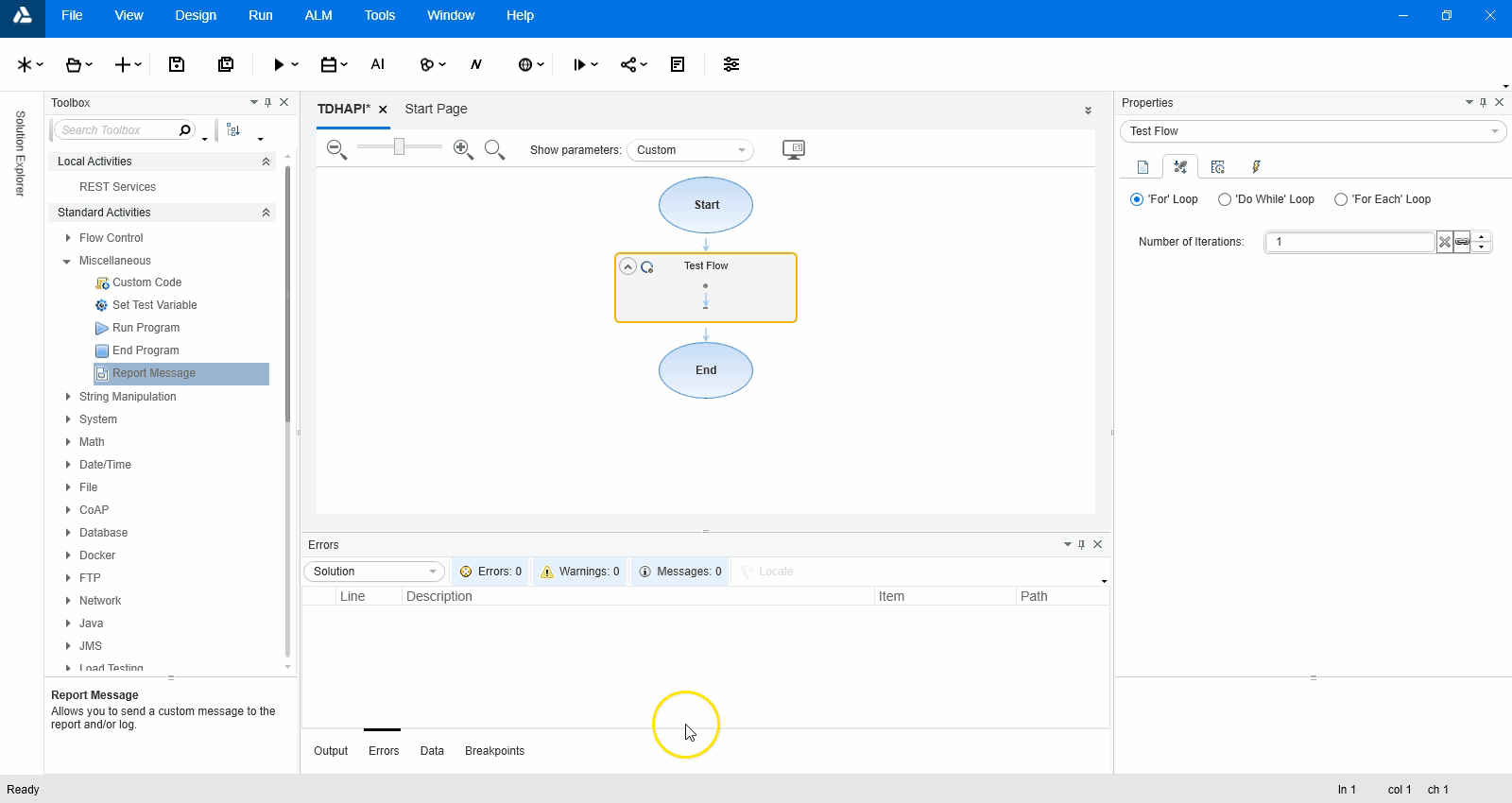Click the options sliders icon in toolbar
The image size is (1512, 803).
[x=730, y=64]
